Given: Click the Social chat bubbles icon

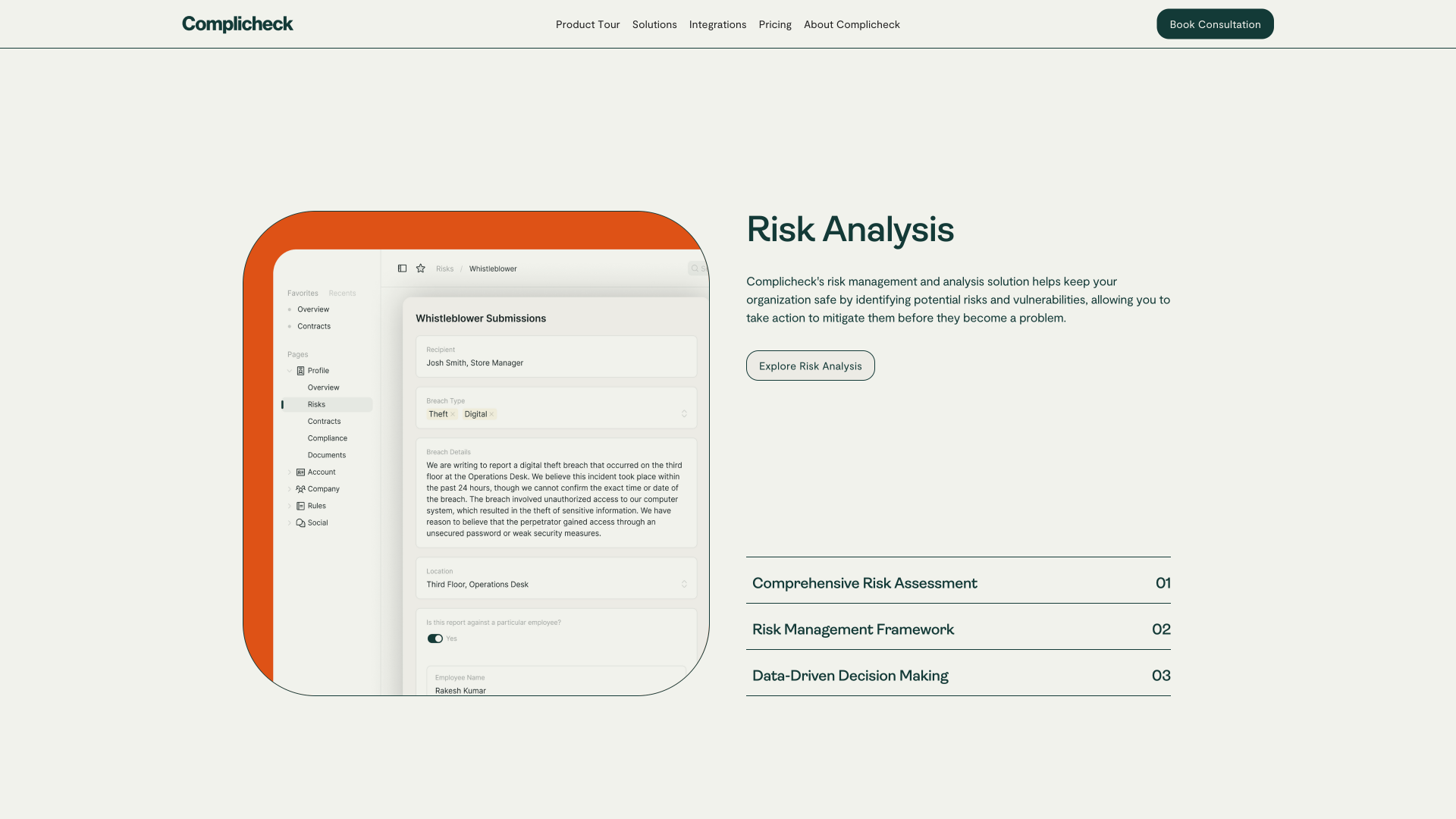Looking at the screenshot, I should [x=300, y=523].
